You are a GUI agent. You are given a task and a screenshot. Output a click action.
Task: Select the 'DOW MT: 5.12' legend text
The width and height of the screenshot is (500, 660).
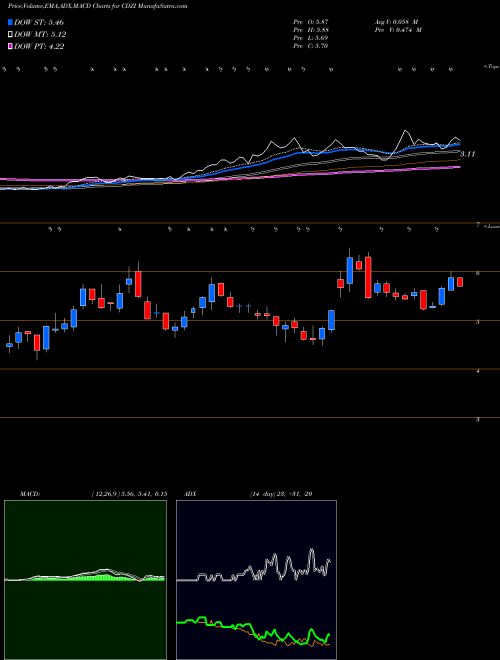pos(40,35)
